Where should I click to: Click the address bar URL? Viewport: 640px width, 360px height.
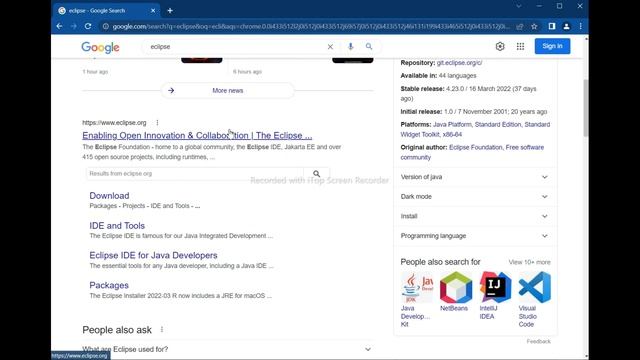[311, 27]
